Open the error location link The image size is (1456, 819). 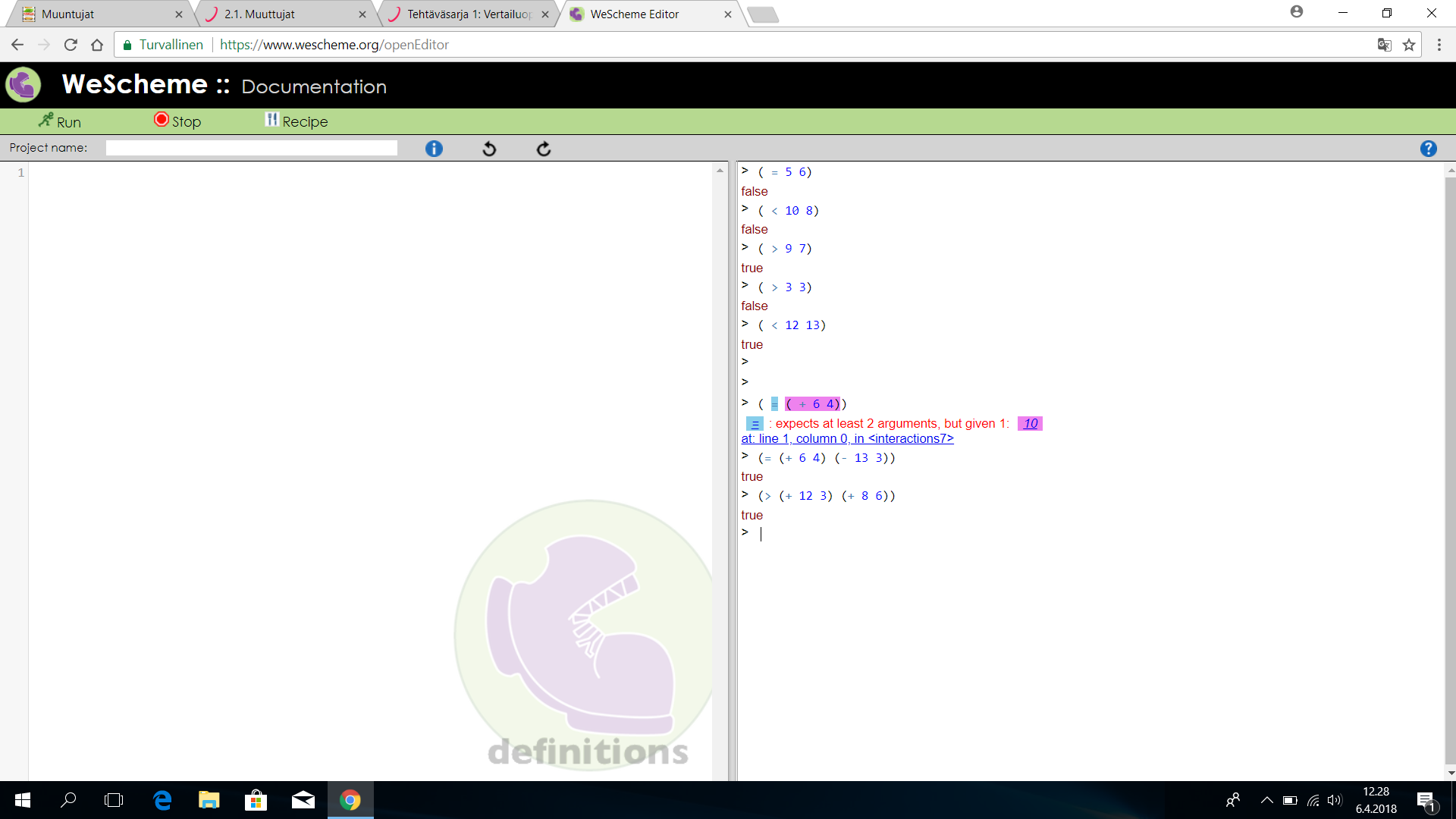[847, 438]
